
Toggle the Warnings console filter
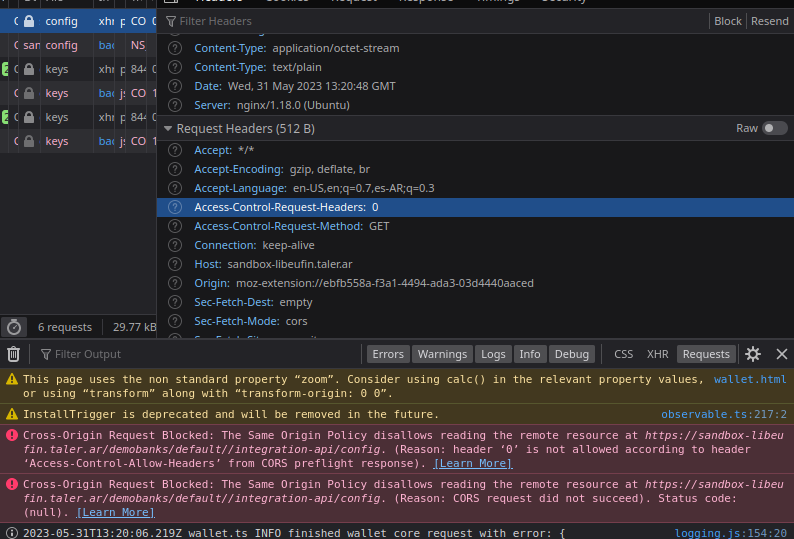(442, 354)
